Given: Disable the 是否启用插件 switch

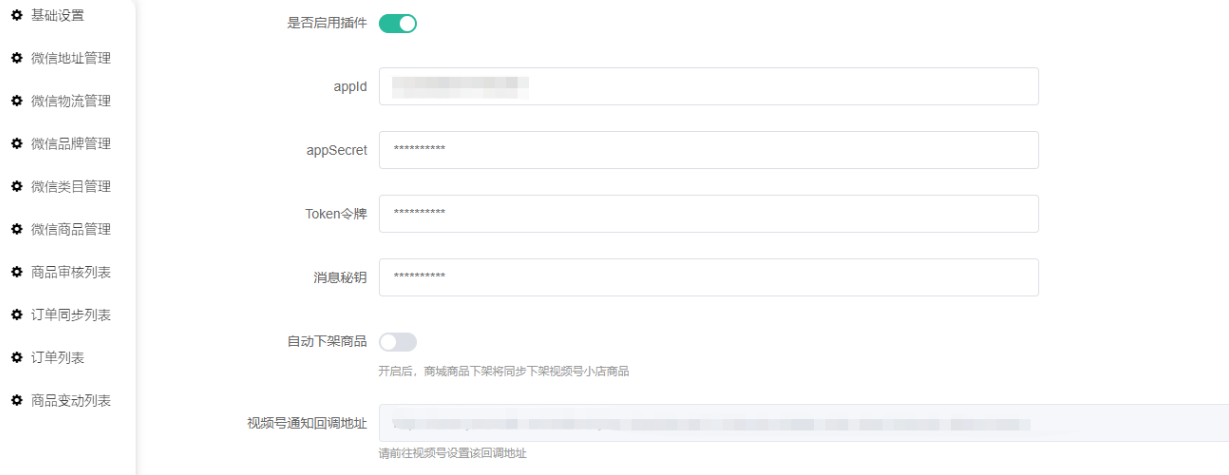Looking at the screenshot, I should 397,23.
